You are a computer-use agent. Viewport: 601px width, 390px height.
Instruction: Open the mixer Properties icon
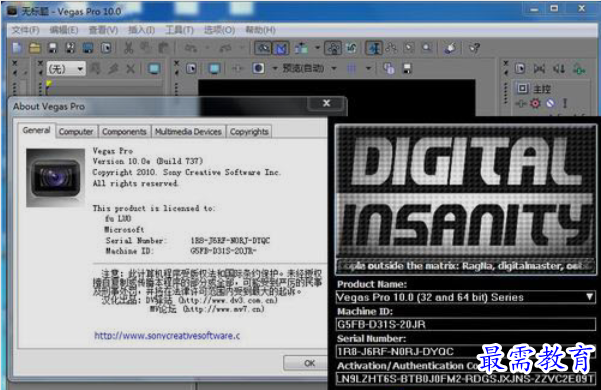[x=520, y=69]
